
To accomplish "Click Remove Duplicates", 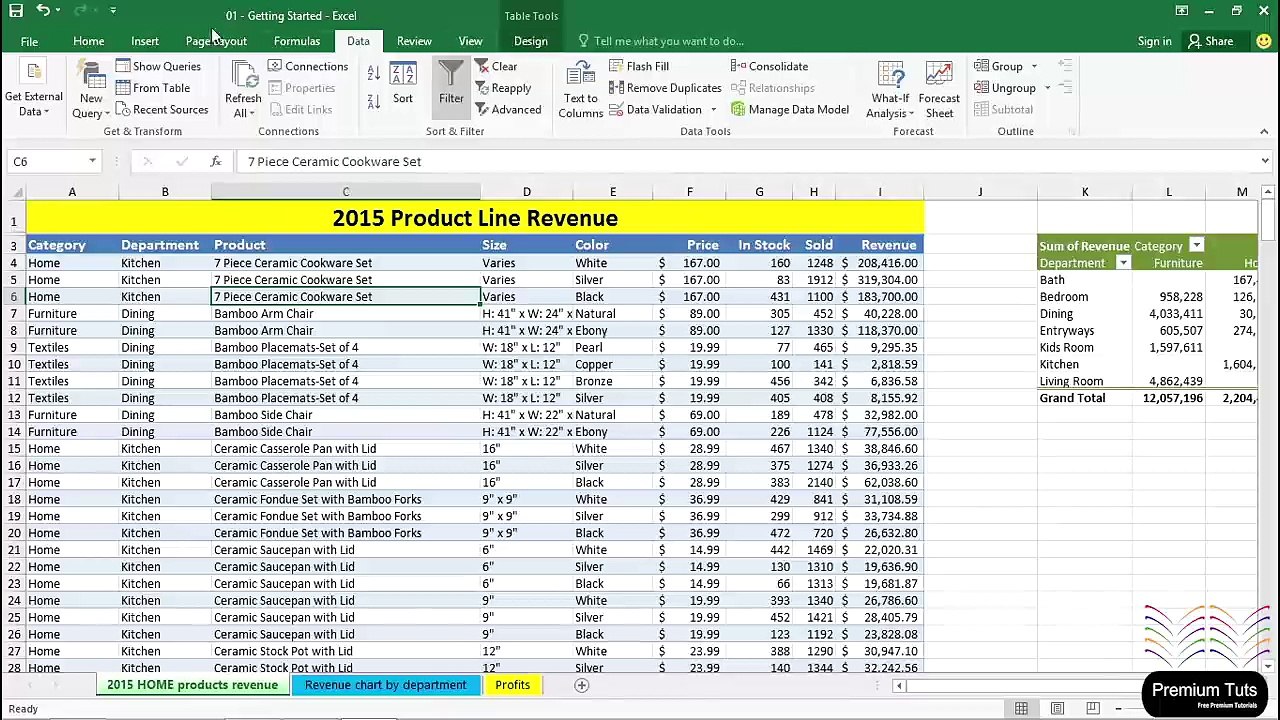I will tap(665, 88).
